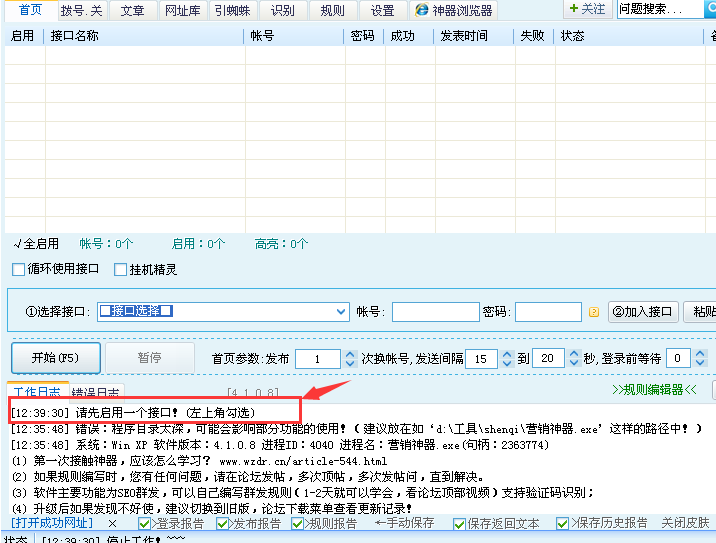Enable the 循环使用接口 checkbox
The height and width of the screenshot is (543, 716).
[x=19, y=269]
